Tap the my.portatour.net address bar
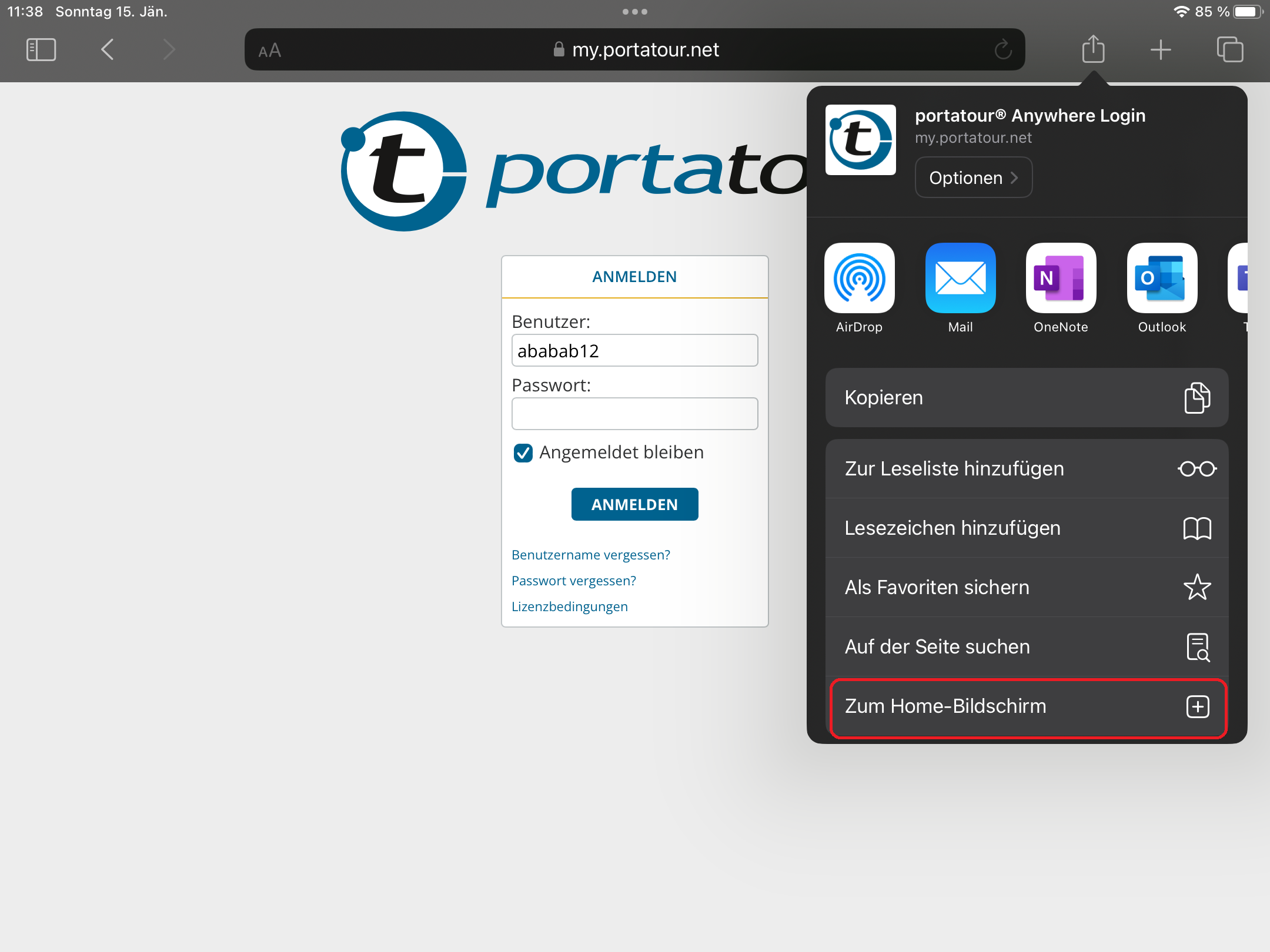The height and width of the screenshot is (952, 1270). click(x=634, y=50)
